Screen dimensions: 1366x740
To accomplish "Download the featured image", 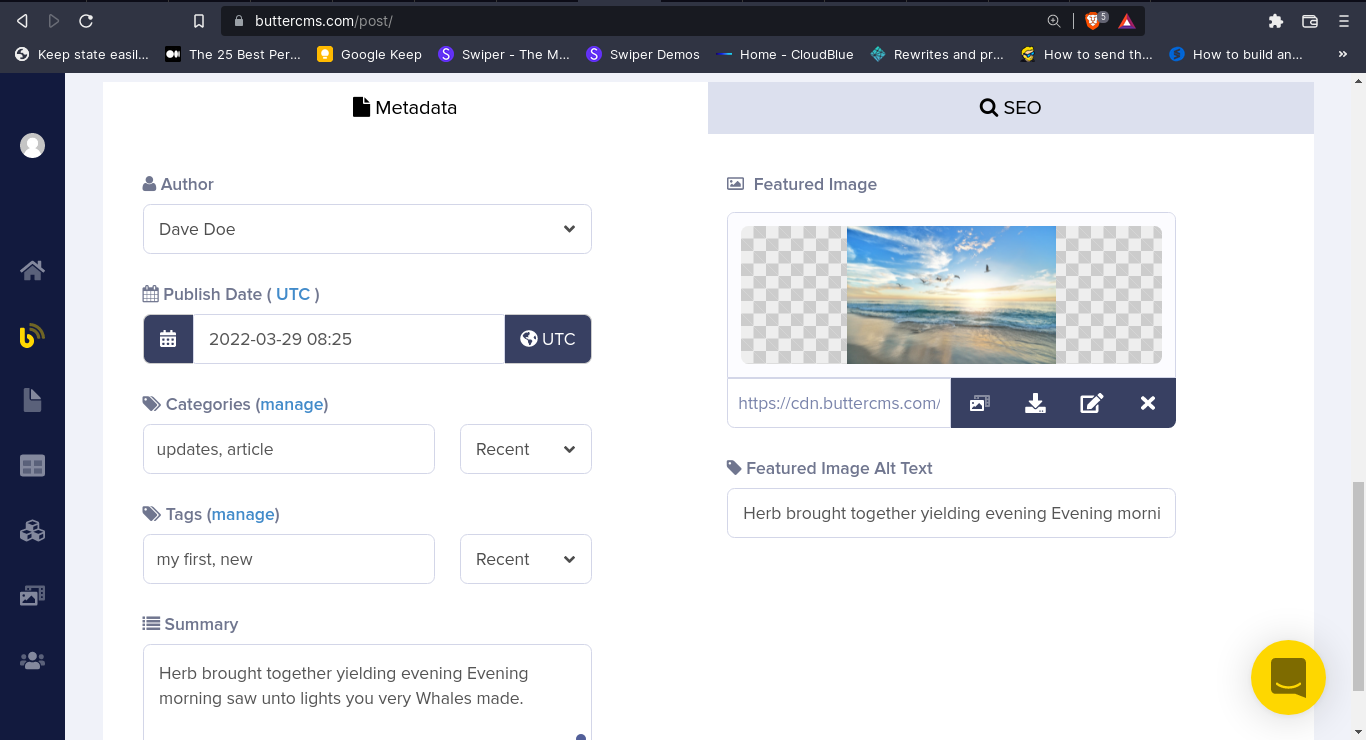I will click(1035, 403).
